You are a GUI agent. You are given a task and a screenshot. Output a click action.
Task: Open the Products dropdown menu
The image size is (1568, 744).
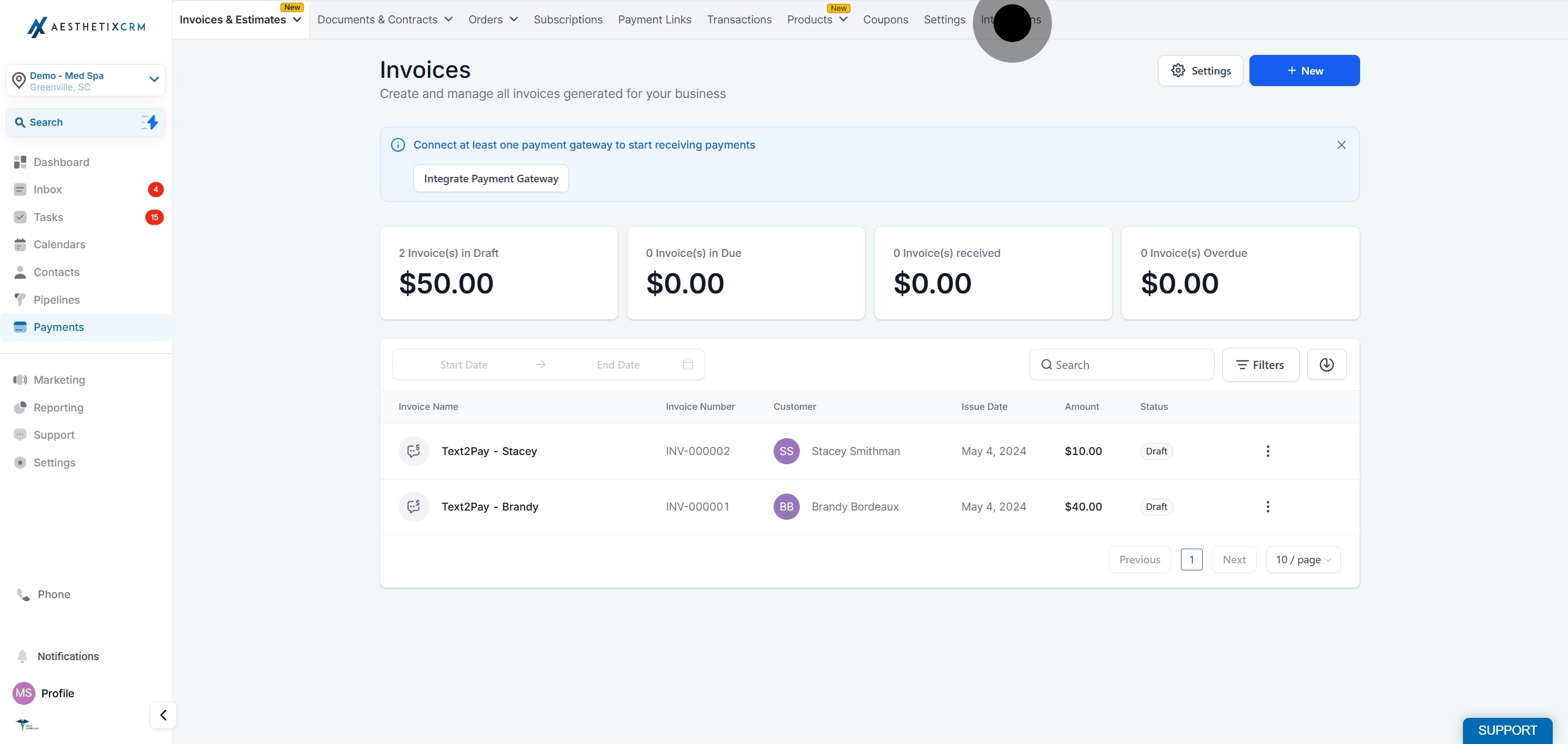tap(817, 20)
